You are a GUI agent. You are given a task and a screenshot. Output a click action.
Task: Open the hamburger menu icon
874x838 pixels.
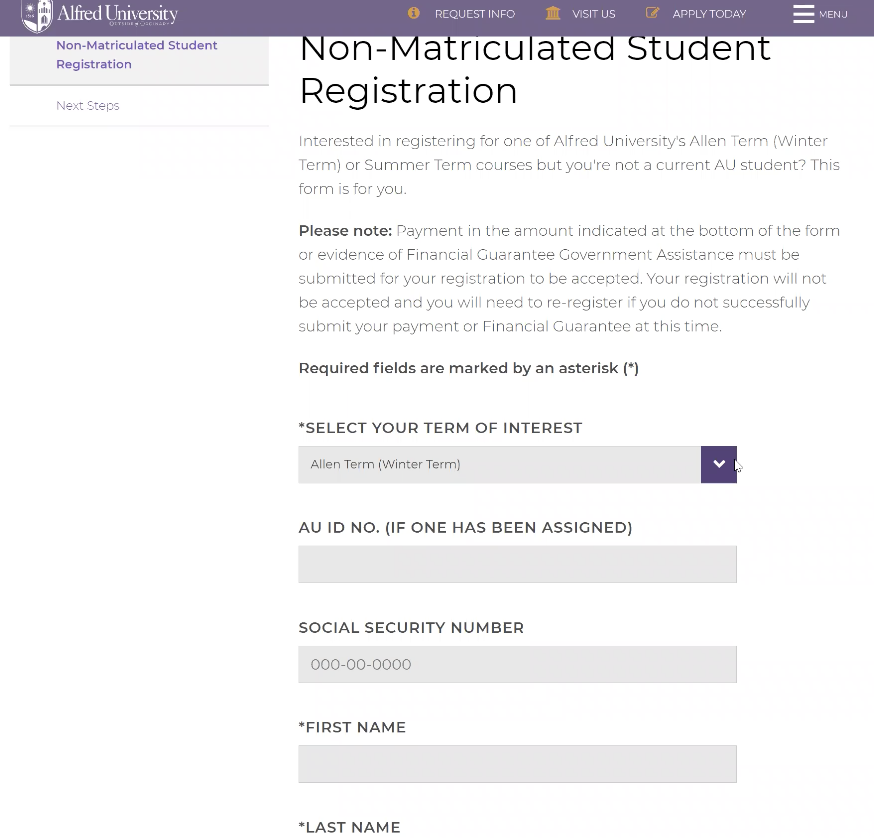pos(803,14)
